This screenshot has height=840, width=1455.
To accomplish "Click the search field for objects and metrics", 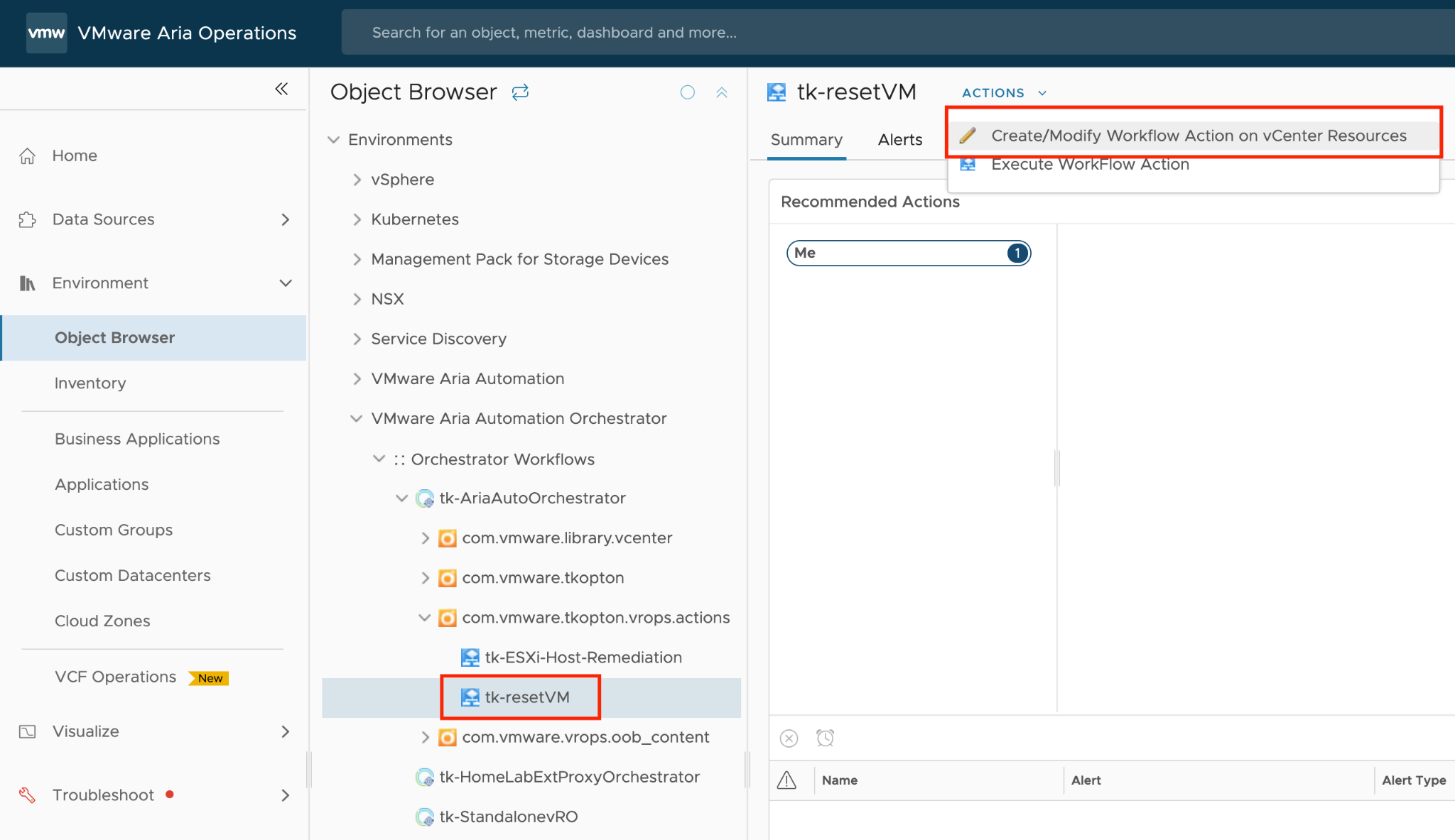I will pyautogui.click(x=898, y=33).
